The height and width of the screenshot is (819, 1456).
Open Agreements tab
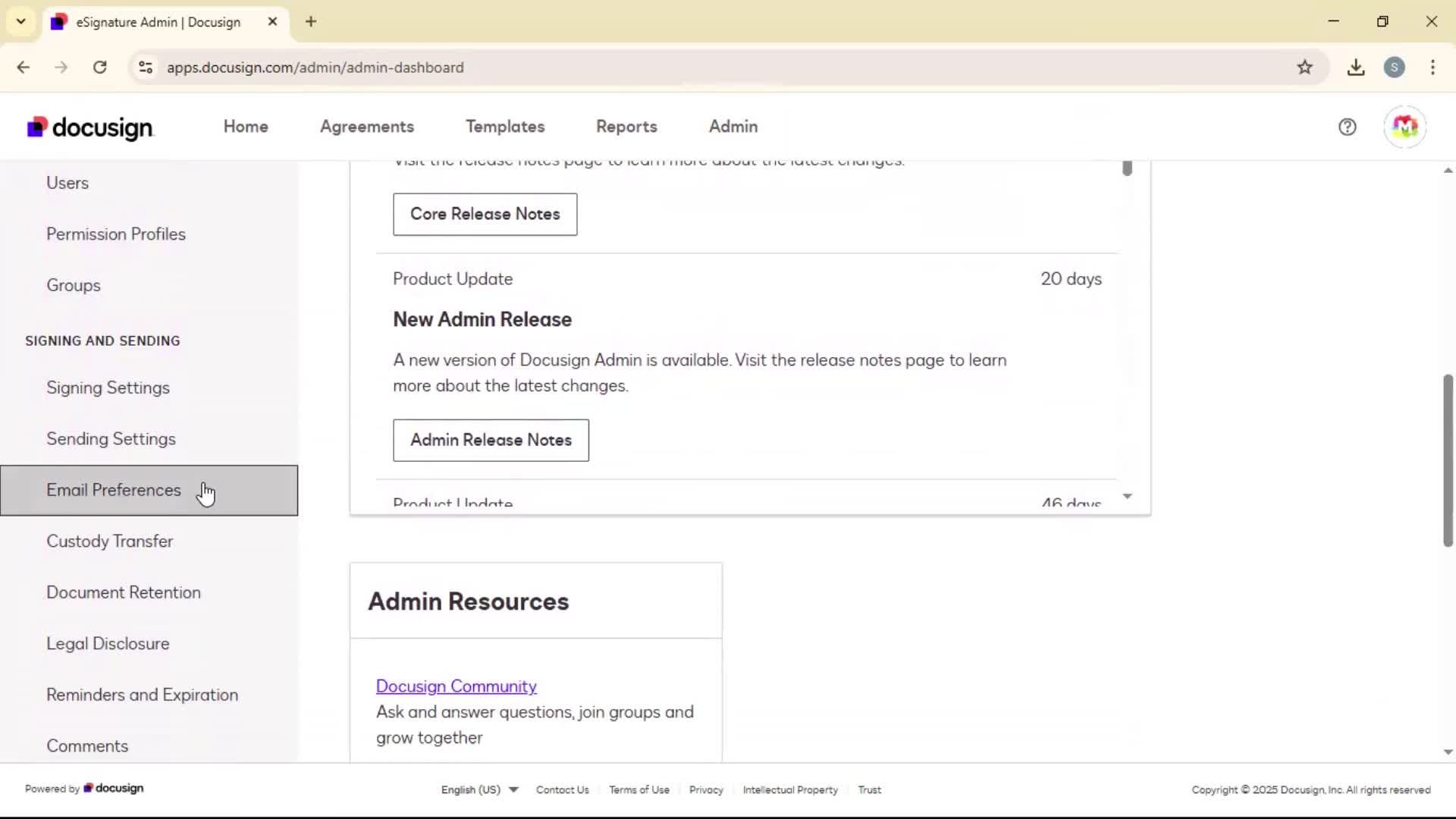coord(367,127)
